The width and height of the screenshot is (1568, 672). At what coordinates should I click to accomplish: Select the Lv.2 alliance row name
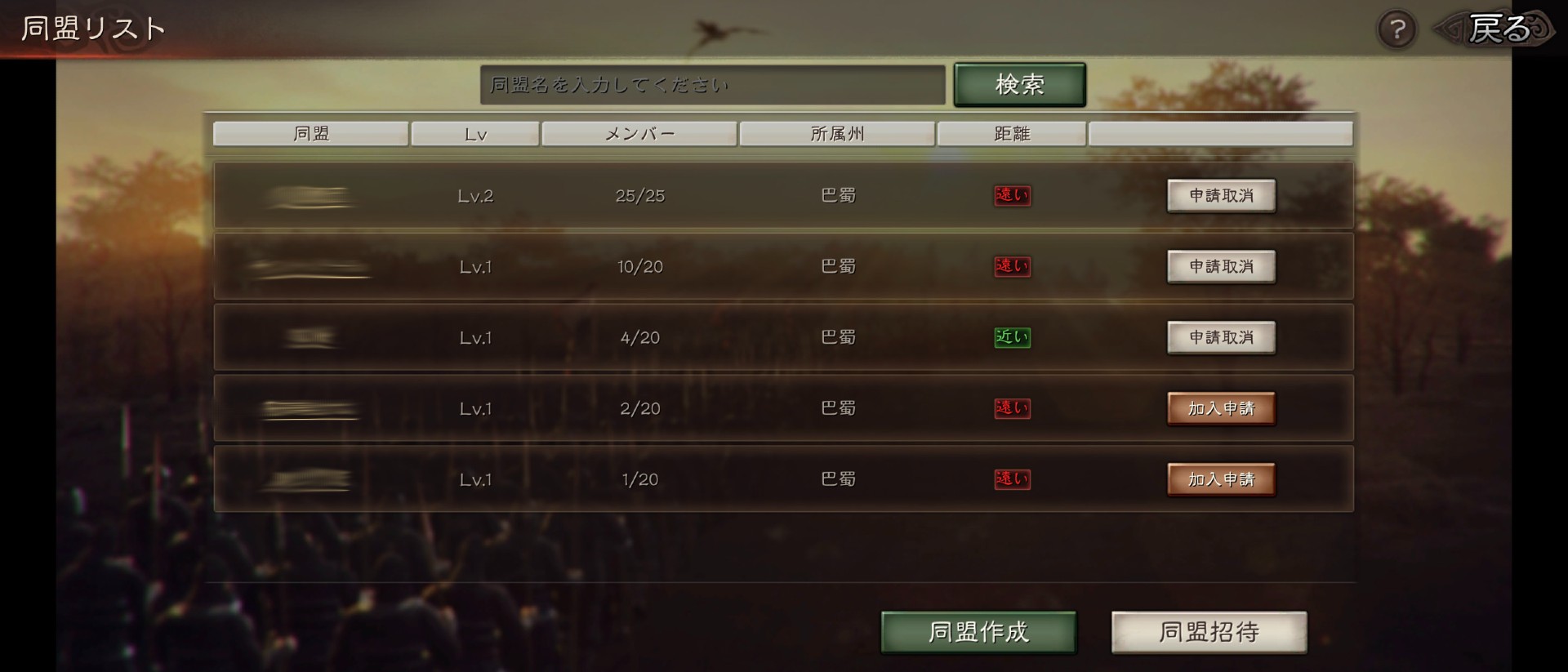pos(310,196)
